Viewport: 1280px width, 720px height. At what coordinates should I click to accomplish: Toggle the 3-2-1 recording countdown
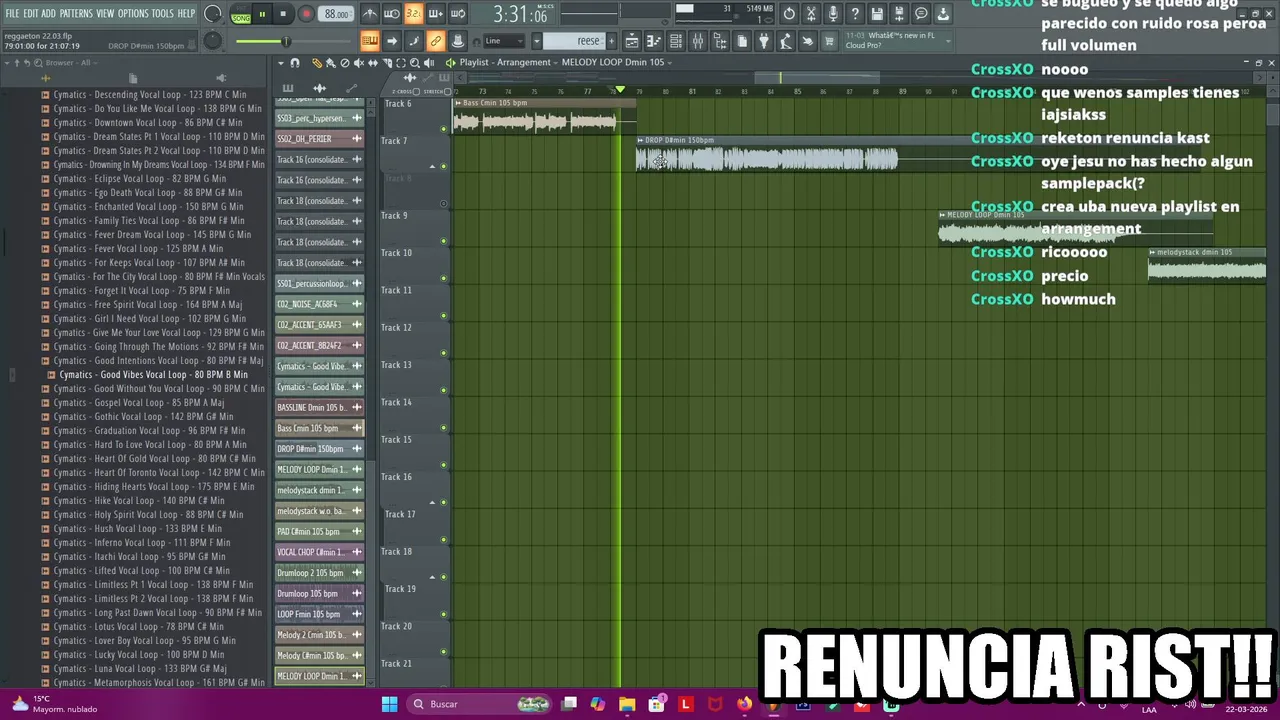click(x=413, y=14)
